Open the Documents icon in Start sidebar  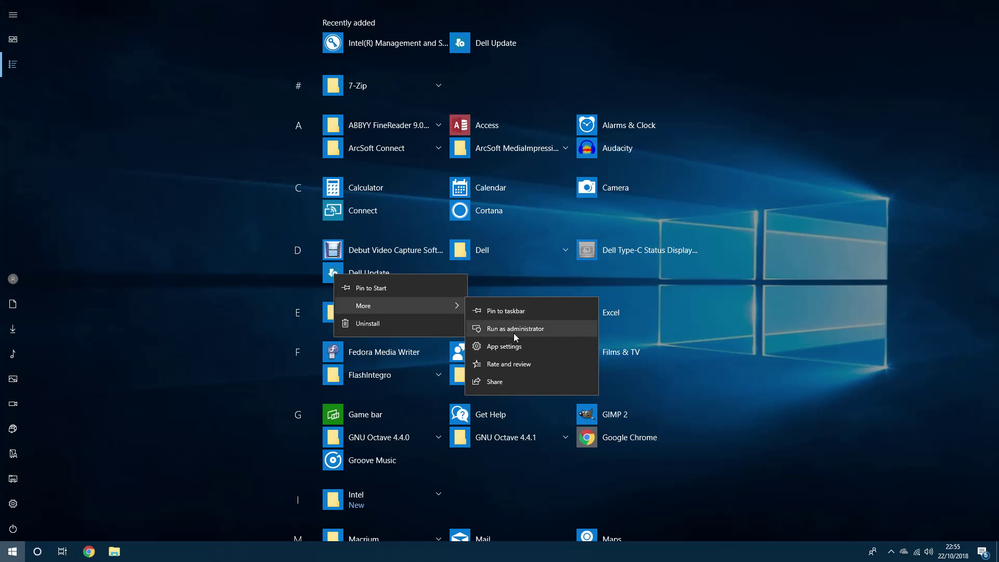point(13,304)
